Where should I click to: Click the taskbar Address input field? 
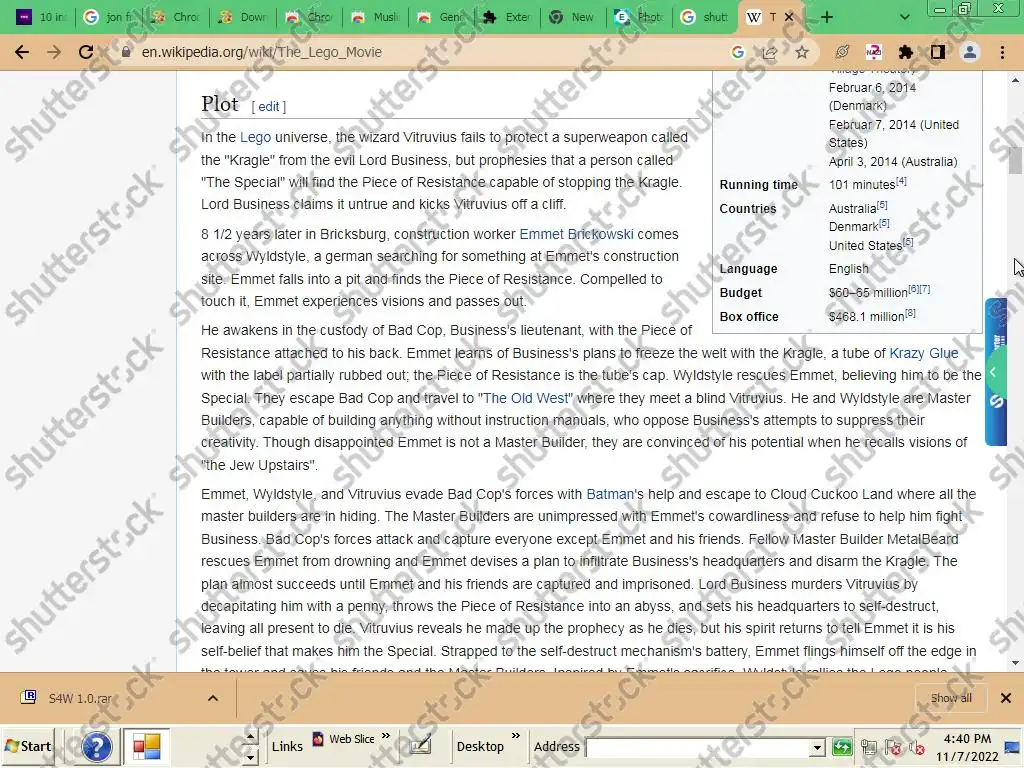tap(698, 746)
